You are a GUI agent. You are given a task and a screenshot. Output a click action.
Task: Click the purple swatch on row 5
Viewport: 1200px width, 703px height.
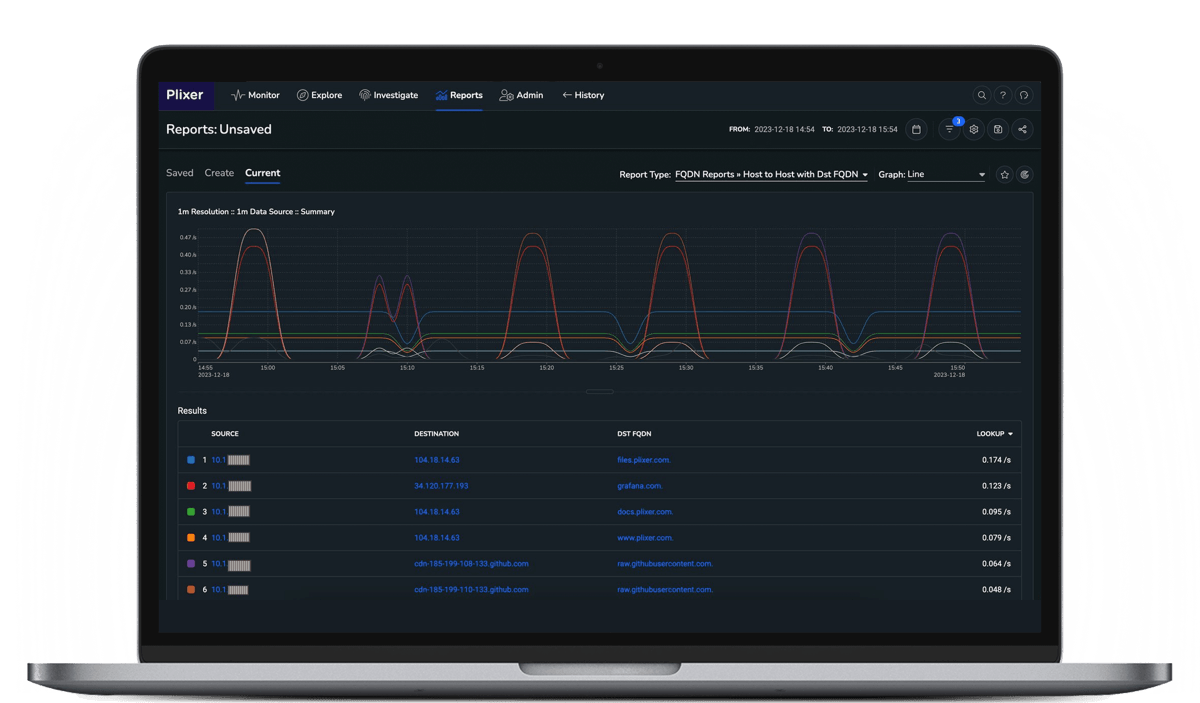click(190, 563)
